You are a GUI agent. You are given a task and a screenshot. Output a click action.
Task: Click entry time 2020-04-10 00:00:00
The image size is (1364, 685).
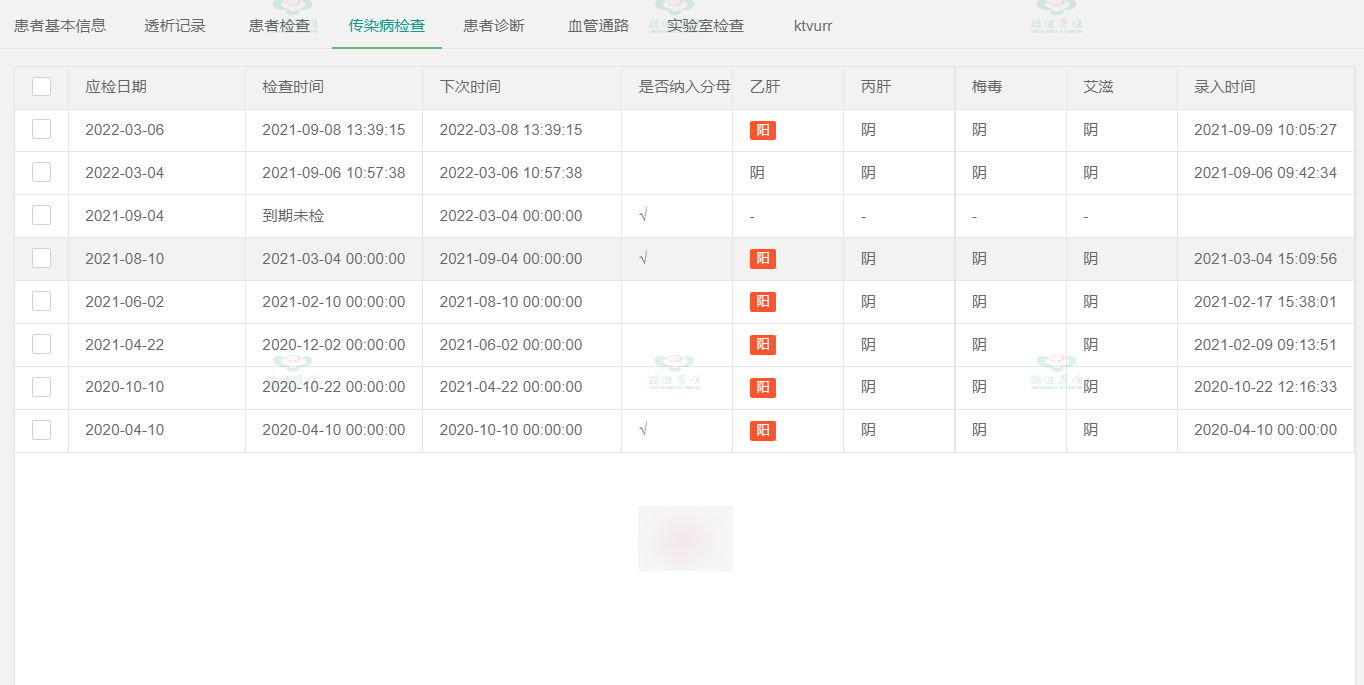point(1266,430)
